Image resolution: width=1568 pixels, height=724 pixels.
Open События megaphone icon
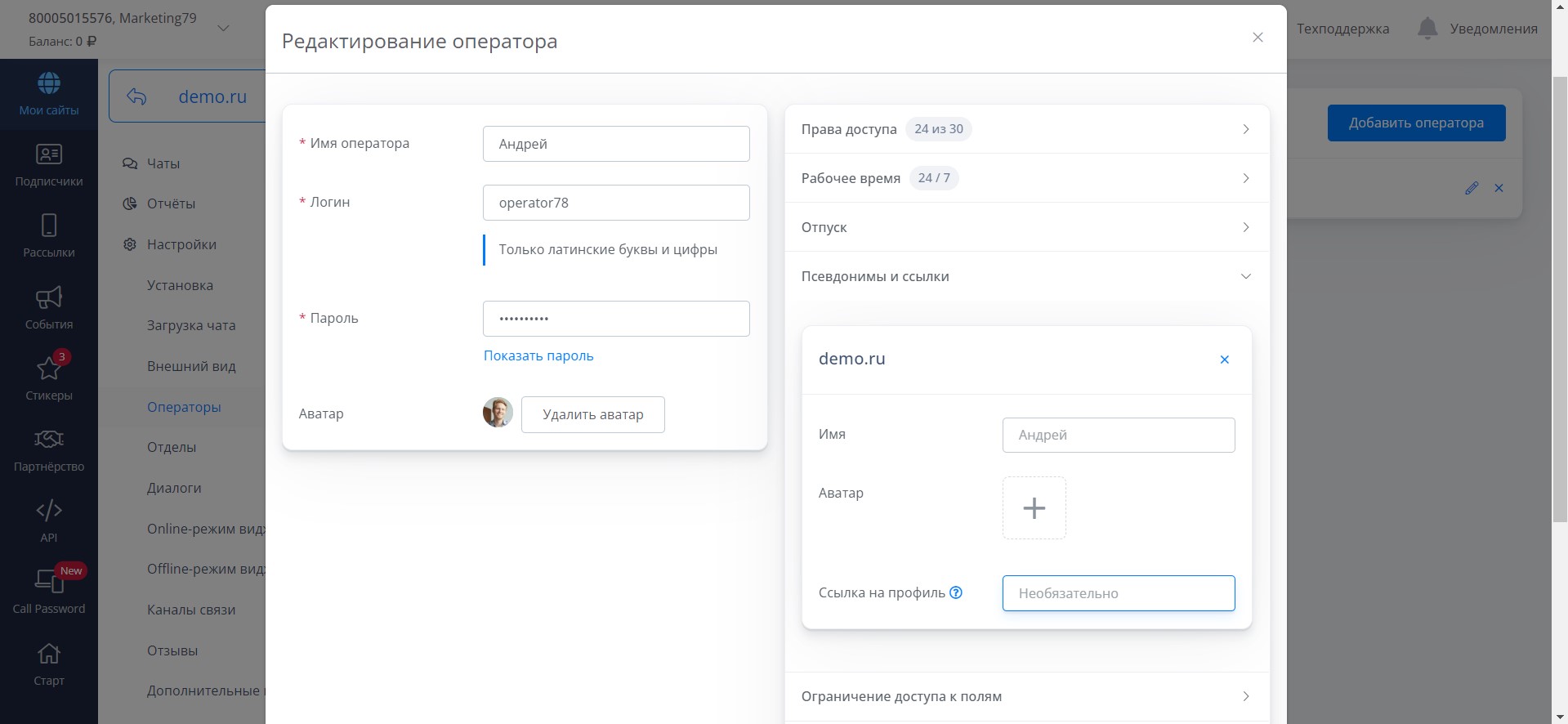(x=49, y=297)
